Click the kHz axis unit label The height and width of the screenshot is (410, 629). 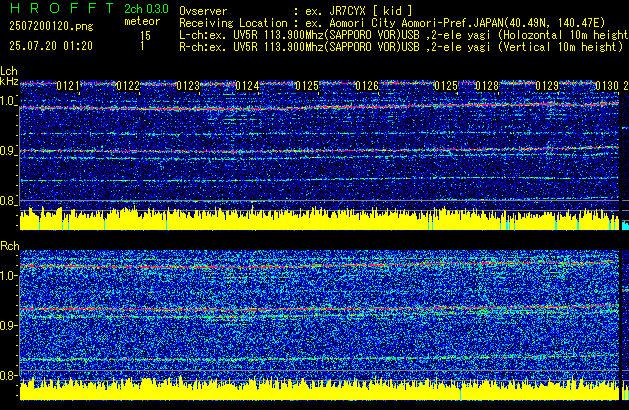point(9,81)
